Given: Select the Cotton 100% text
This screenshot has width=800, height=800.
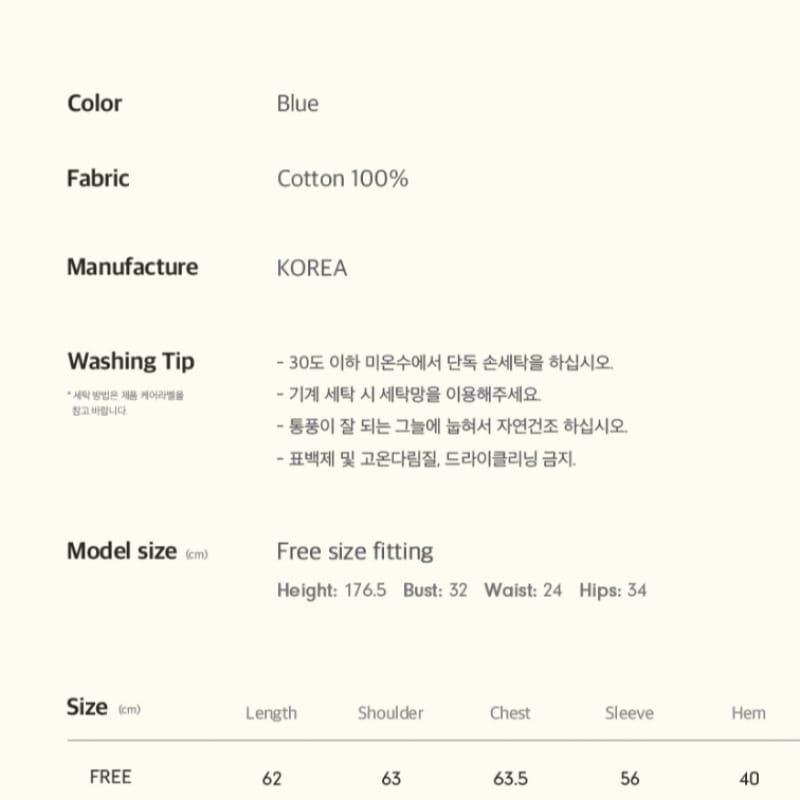Looking at the screenshot, I should pyautogui.click(x=342, y=179).
